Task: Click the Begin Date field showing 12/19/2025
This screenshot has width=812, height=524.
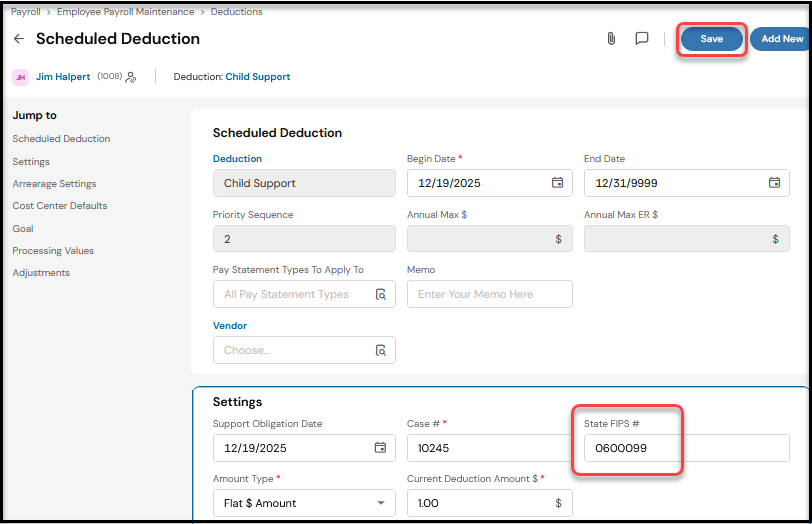Action: (489, 183)
